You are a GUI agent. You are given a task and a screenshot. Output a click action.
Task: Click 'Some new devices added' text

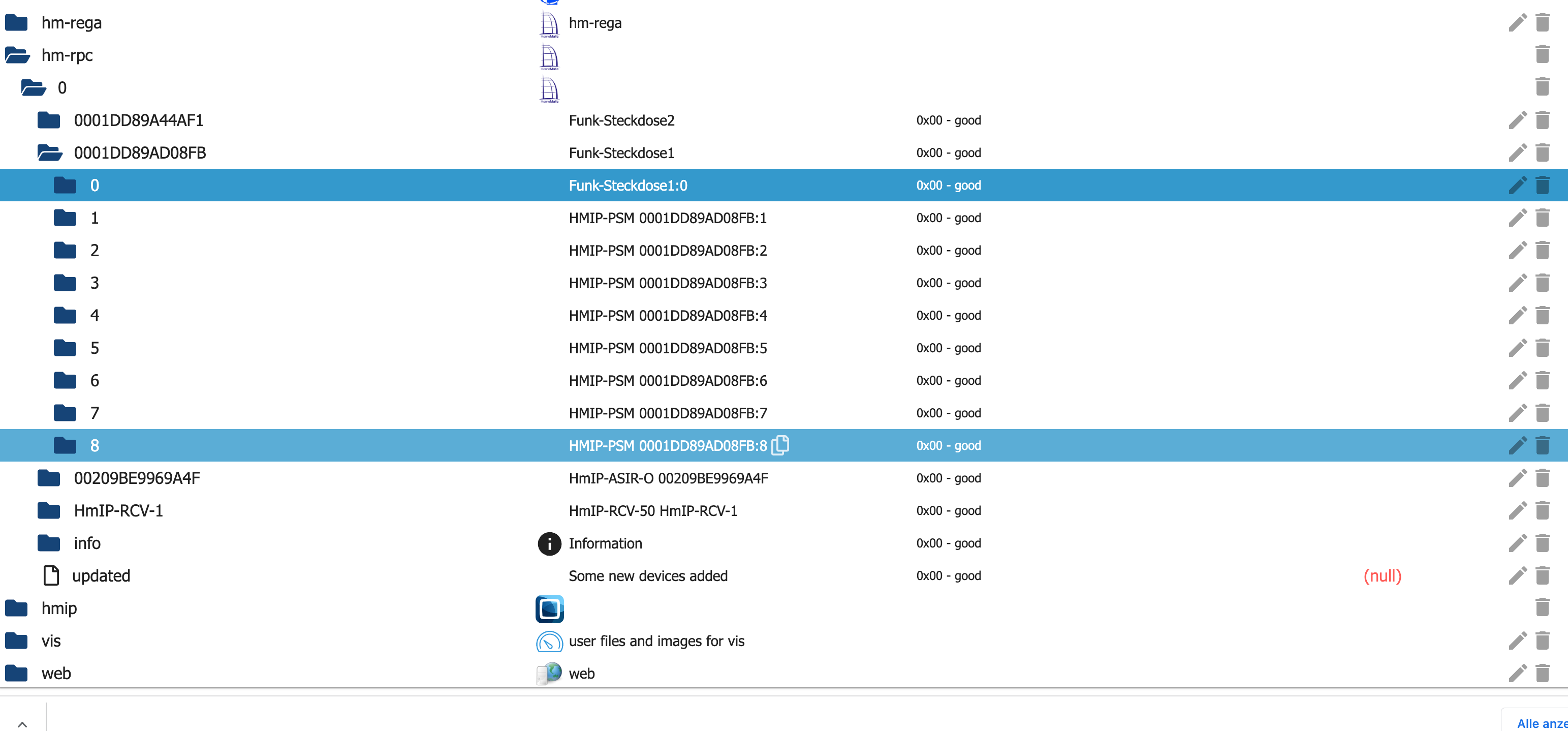pyautogui.click(x=648, y=575)
